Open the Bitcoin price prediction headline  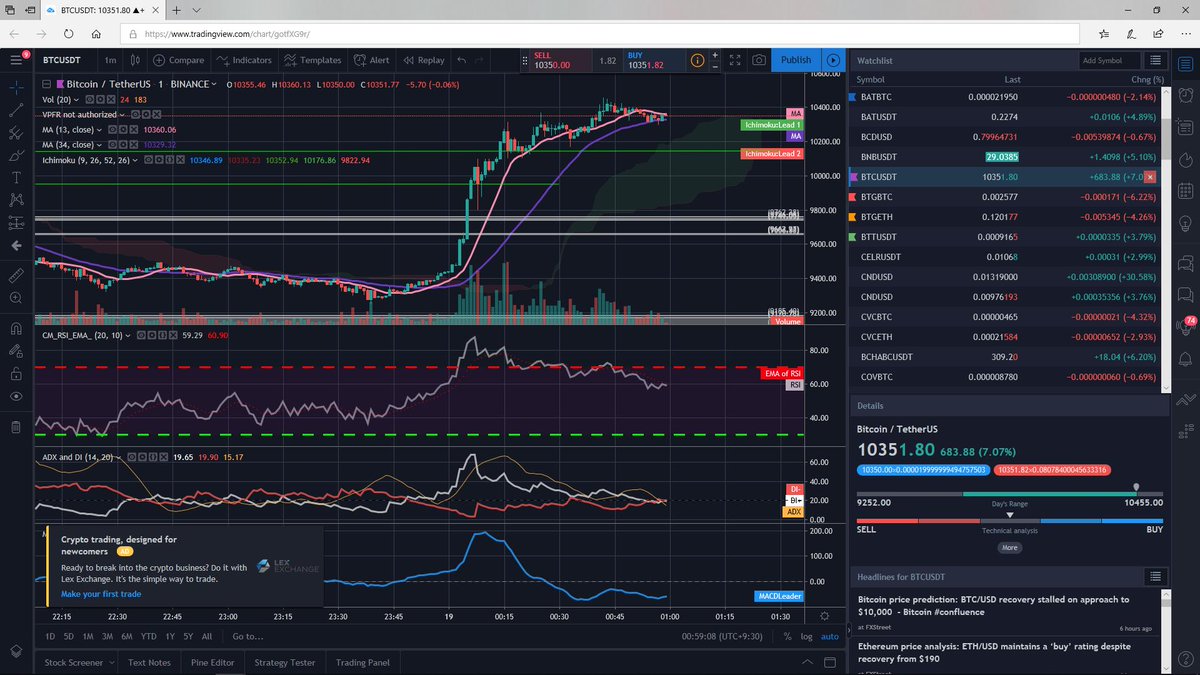994,605
